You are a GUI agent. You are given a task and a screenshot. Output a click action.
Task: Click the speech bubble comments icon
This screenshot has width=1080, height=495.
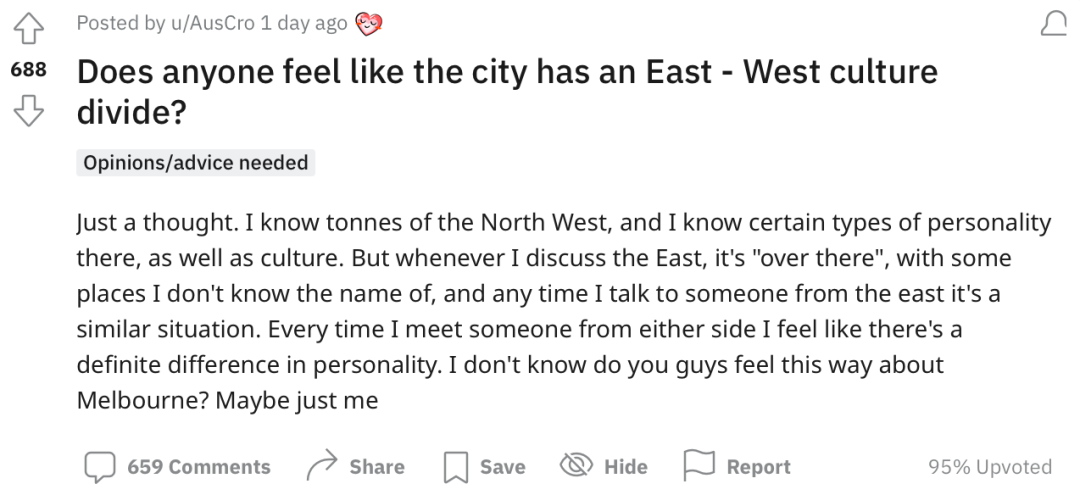[100, 467]
